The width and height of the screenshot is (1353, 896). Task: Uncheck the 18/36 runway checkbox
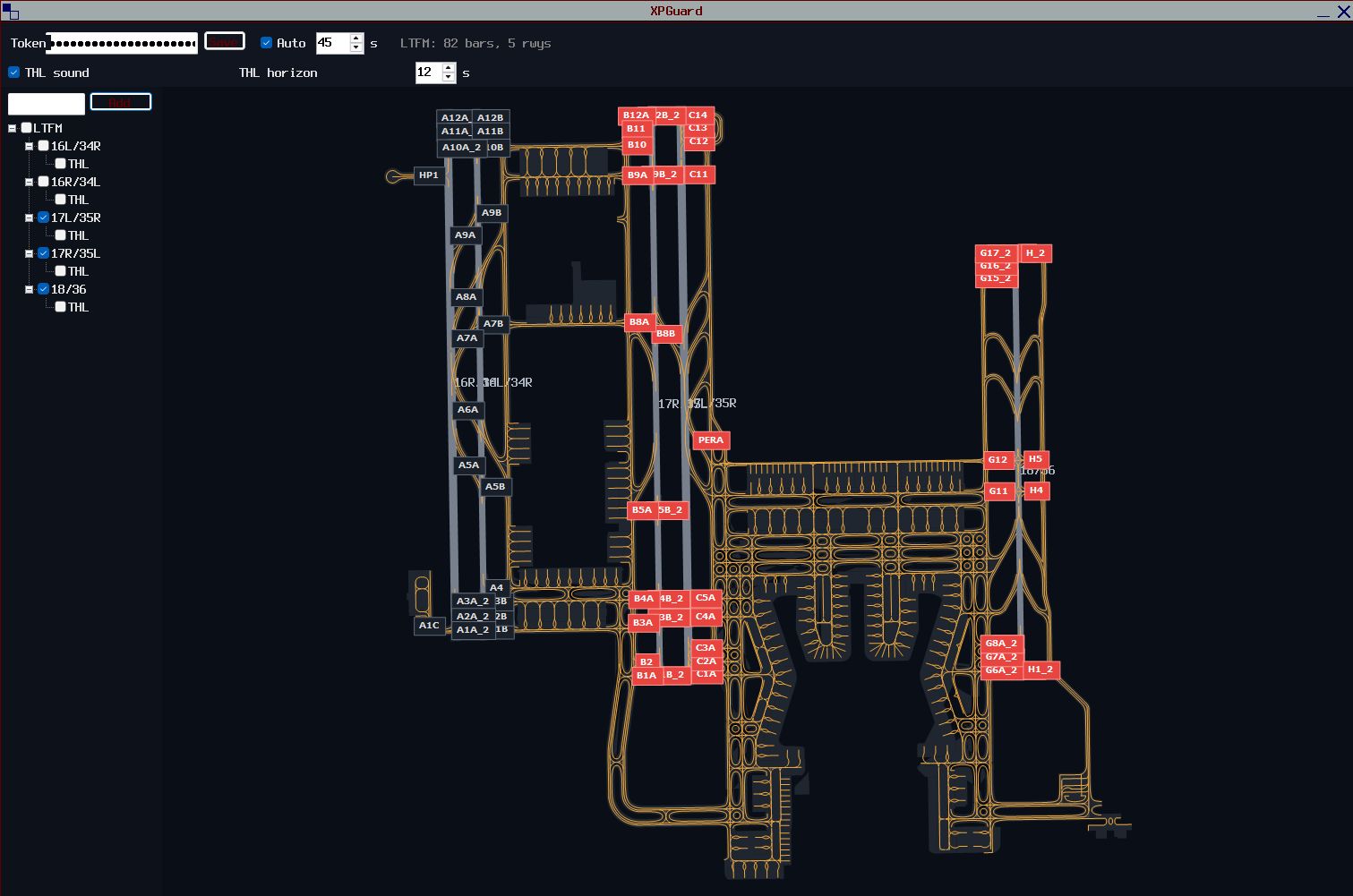(44, 289)
